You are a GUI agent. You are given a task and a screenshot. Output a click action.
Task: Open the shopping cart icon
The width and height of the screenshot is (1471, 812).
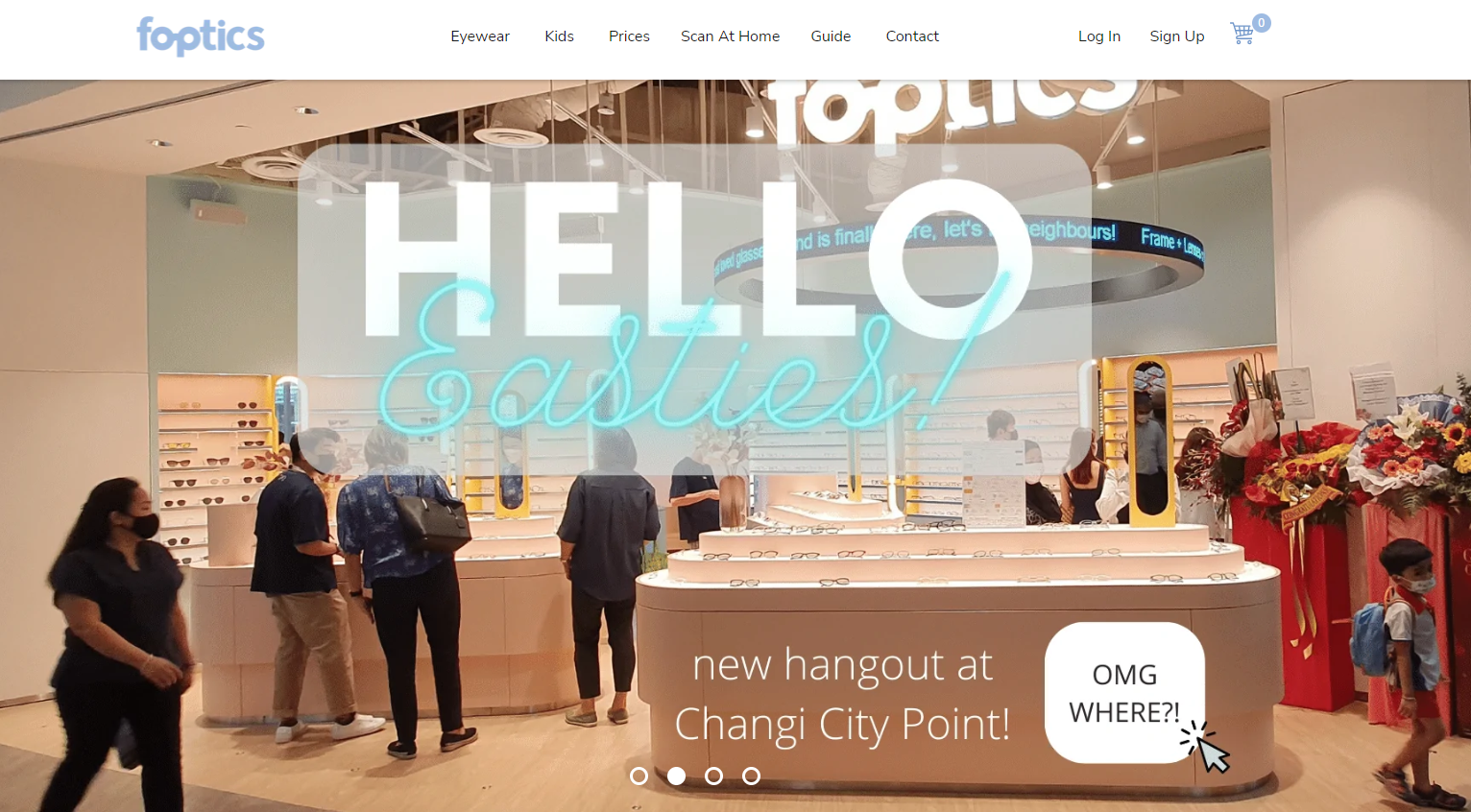click(x=1242, y=34)
